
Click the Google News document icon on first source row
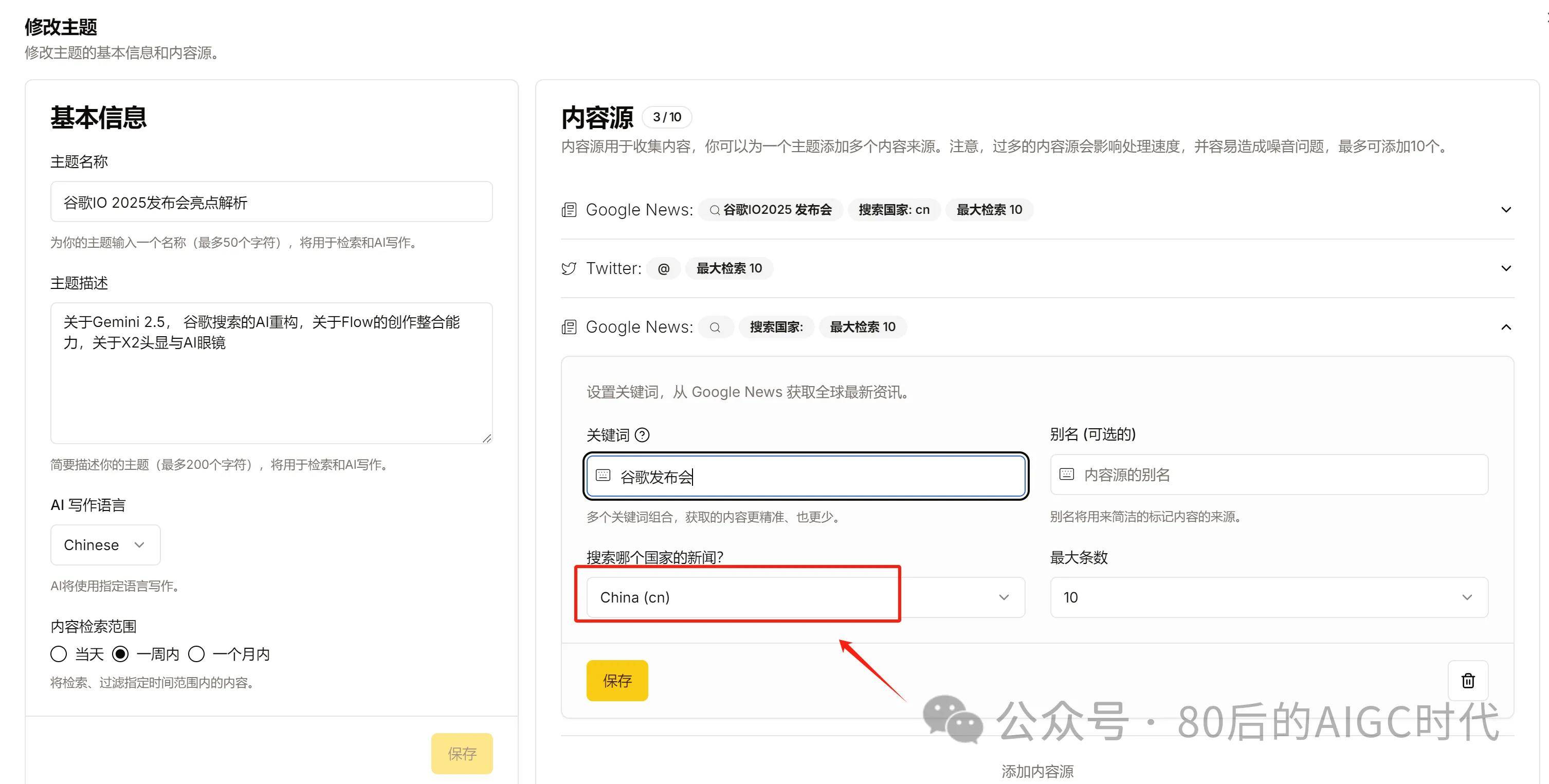tap(569, 210)
